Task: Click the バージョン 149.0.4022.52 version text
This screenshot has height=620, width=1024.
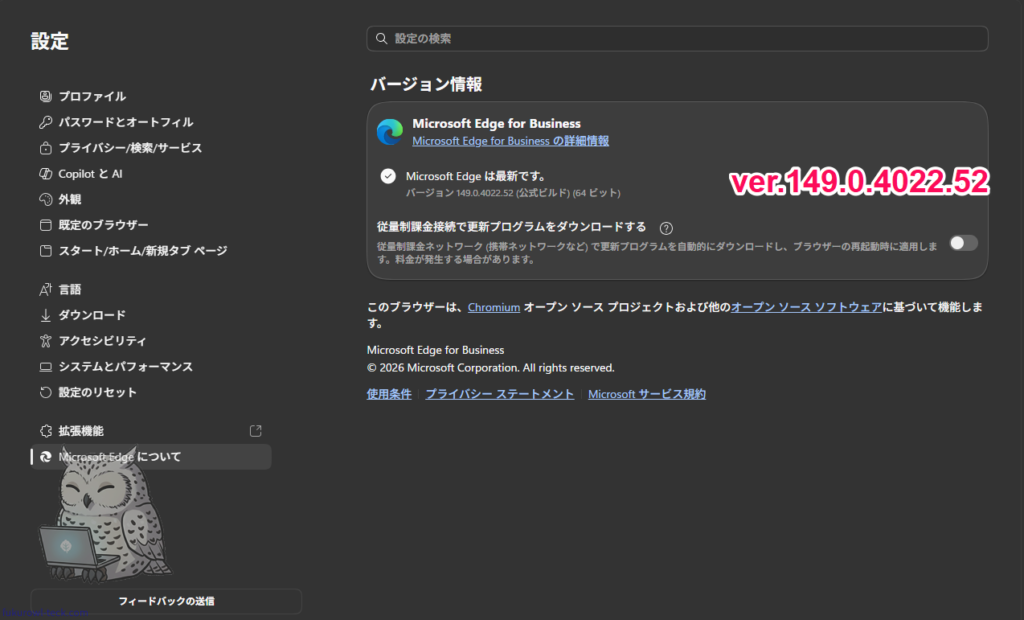Action: (x=513, y=193)
